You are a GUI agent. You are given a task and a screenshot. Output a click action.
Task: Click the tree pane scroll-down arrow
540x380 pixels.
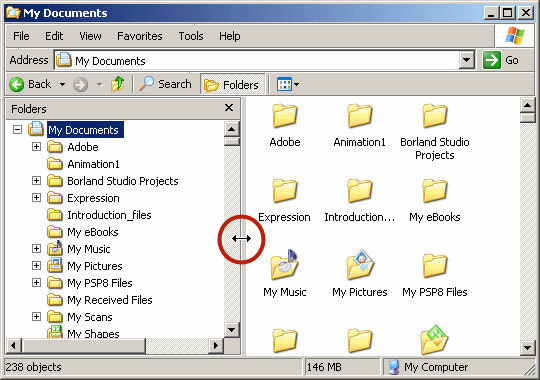click(231, 330)
